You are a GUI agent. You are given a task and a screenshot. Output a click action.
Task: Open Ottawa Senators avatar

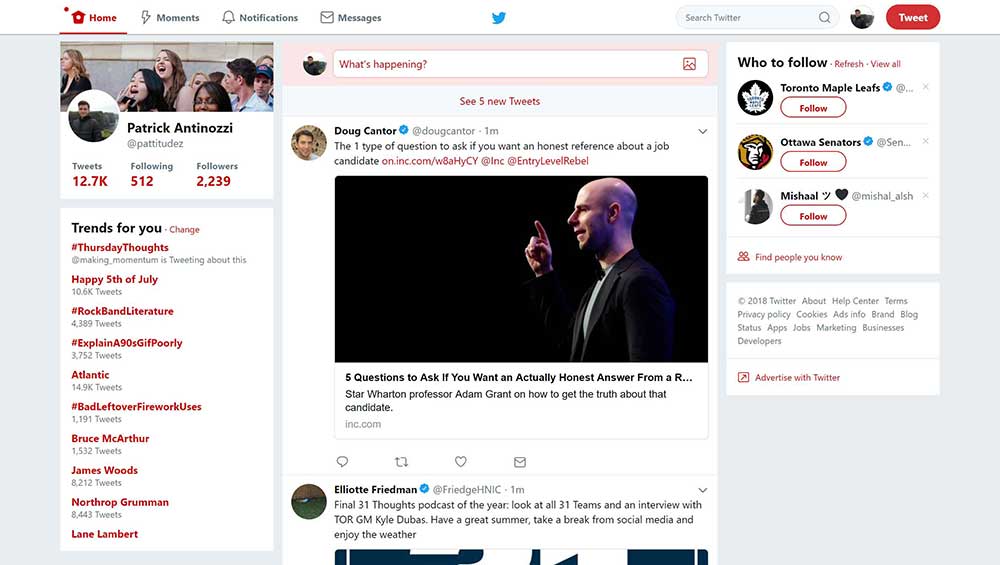click(x=755, y=152)
